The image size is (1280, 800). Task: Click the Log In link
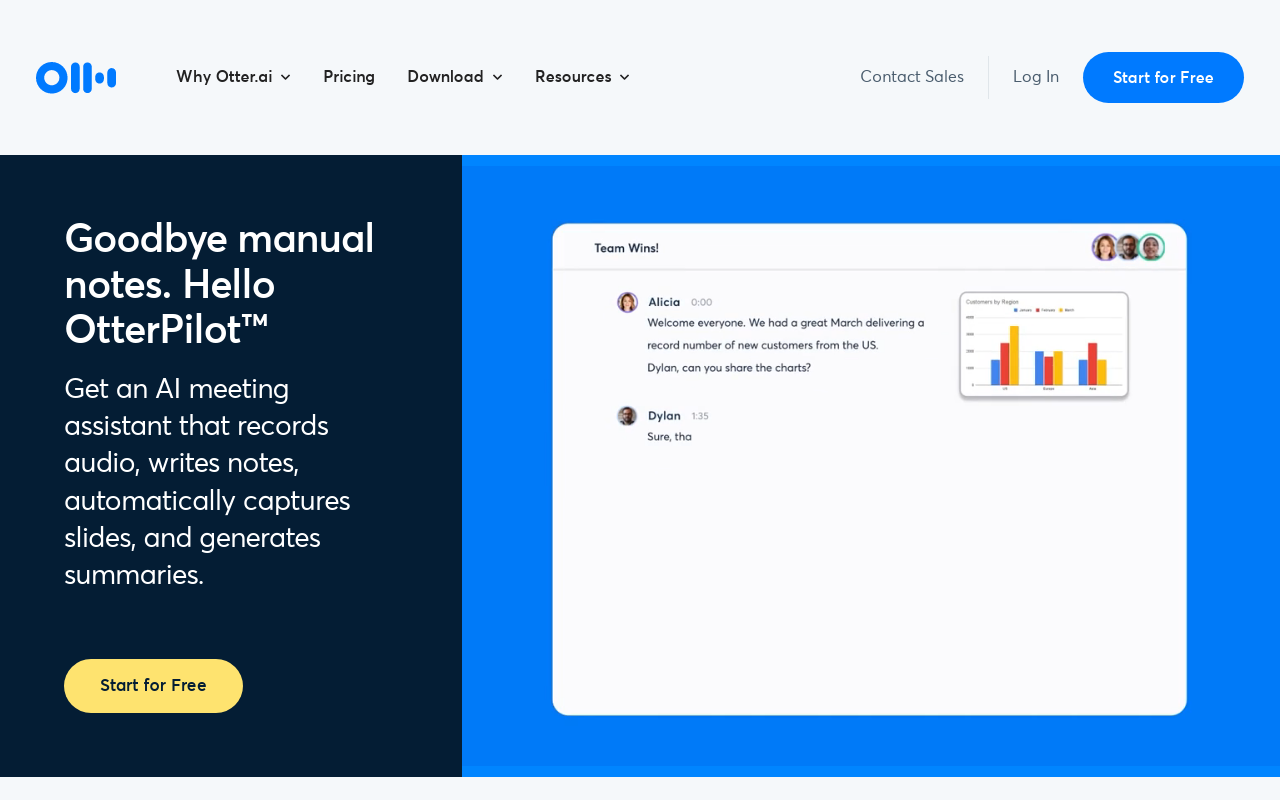(1036, 75)
